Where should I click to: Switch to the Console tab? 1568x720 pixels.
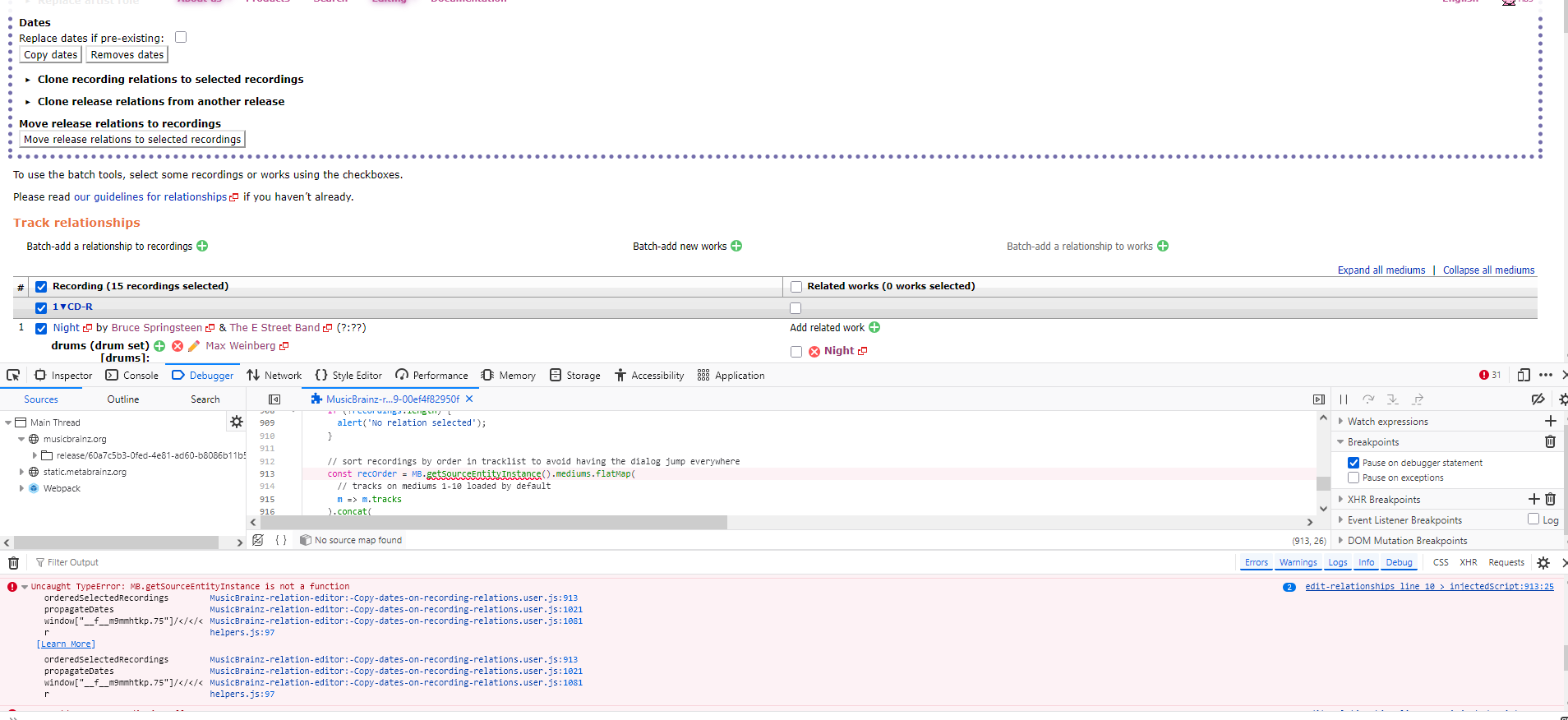click(x=132, y=375)
